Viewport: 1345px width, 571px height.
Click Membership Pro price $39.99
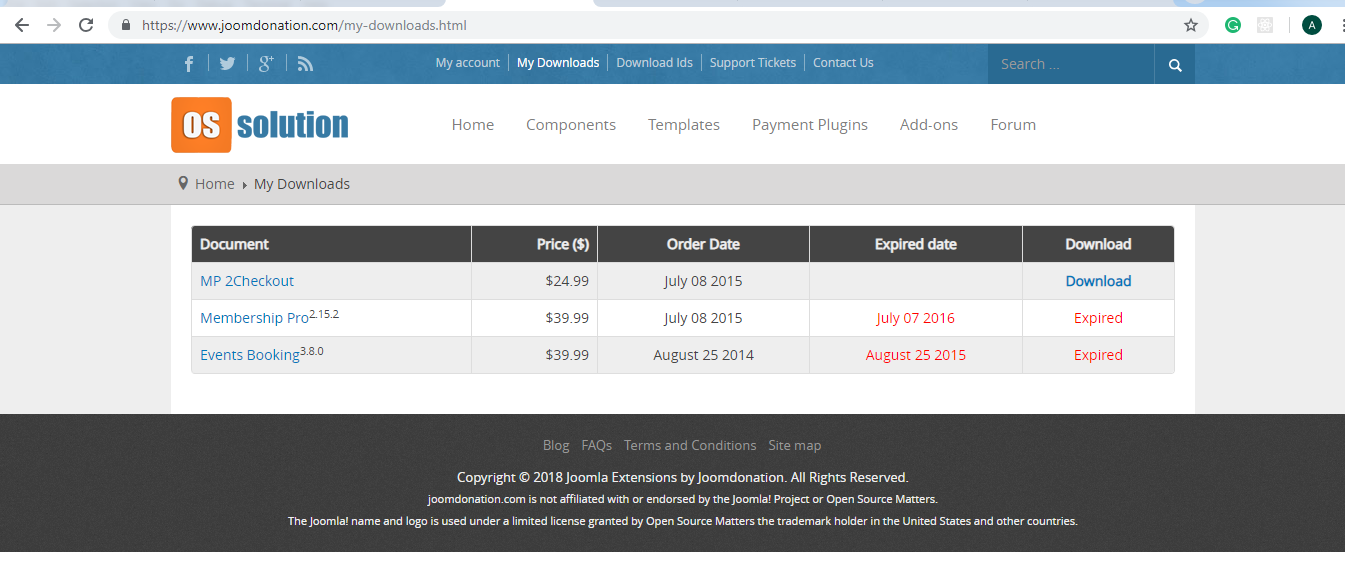click(x=567, y=318)
